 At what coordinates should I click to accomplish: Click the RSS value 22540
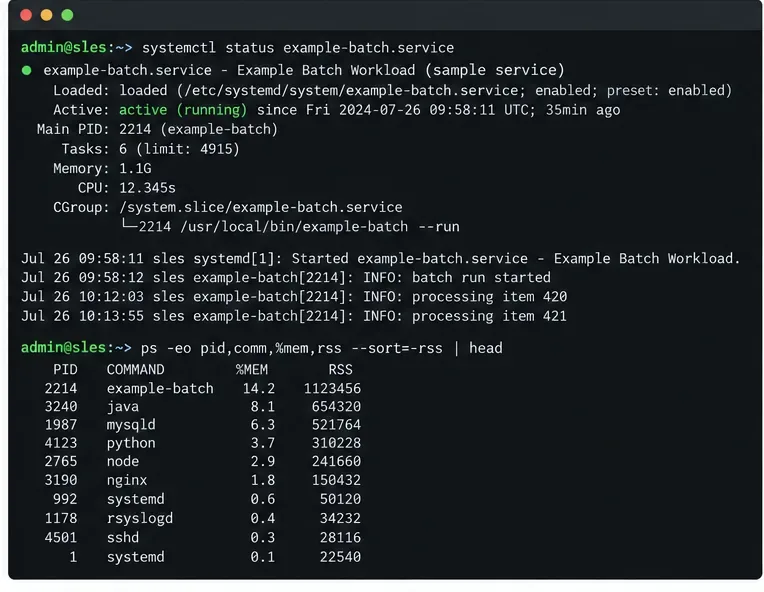point(340,557)
